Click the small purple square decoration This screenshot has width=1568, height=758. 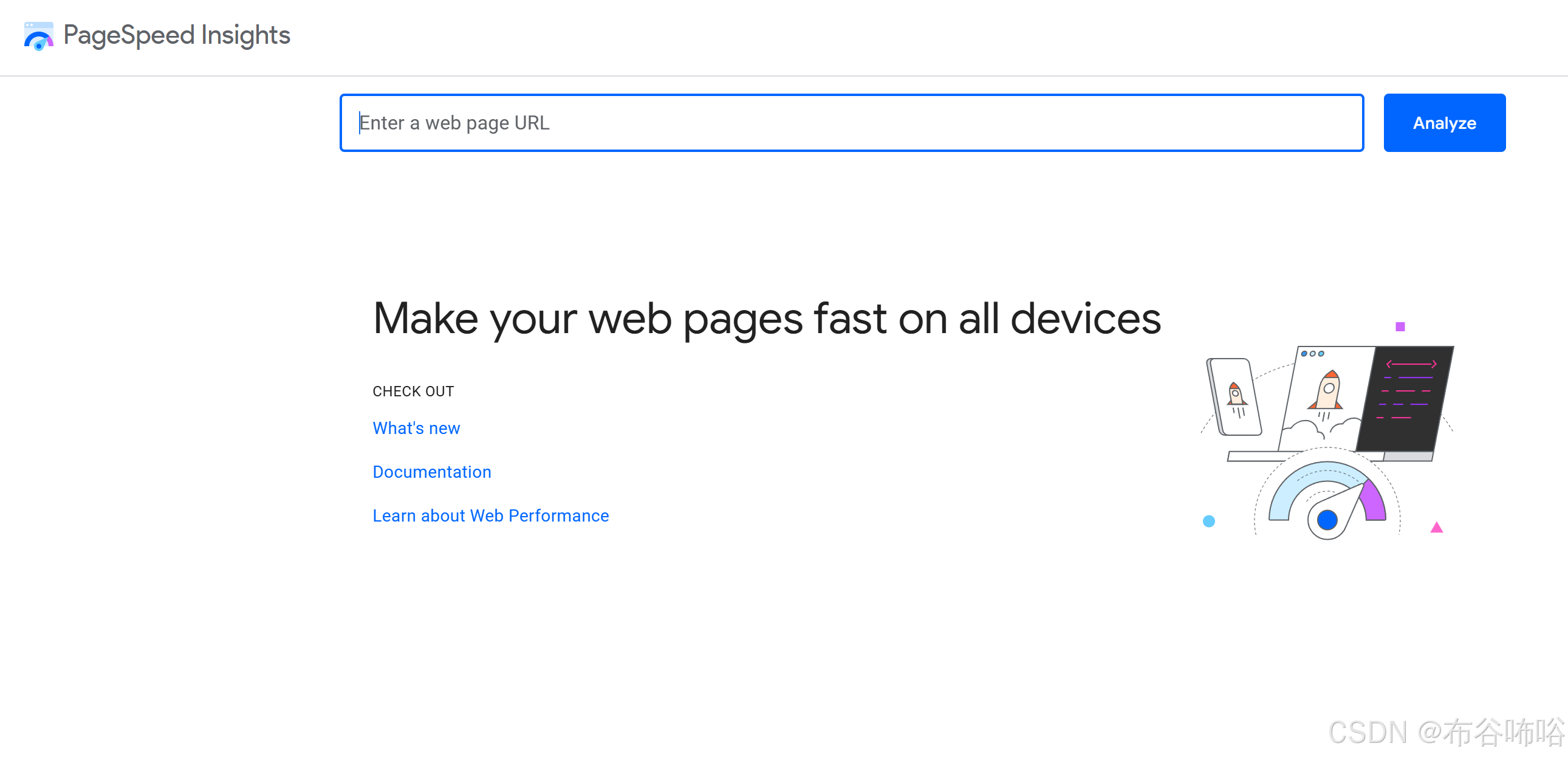pos(1400,327)
